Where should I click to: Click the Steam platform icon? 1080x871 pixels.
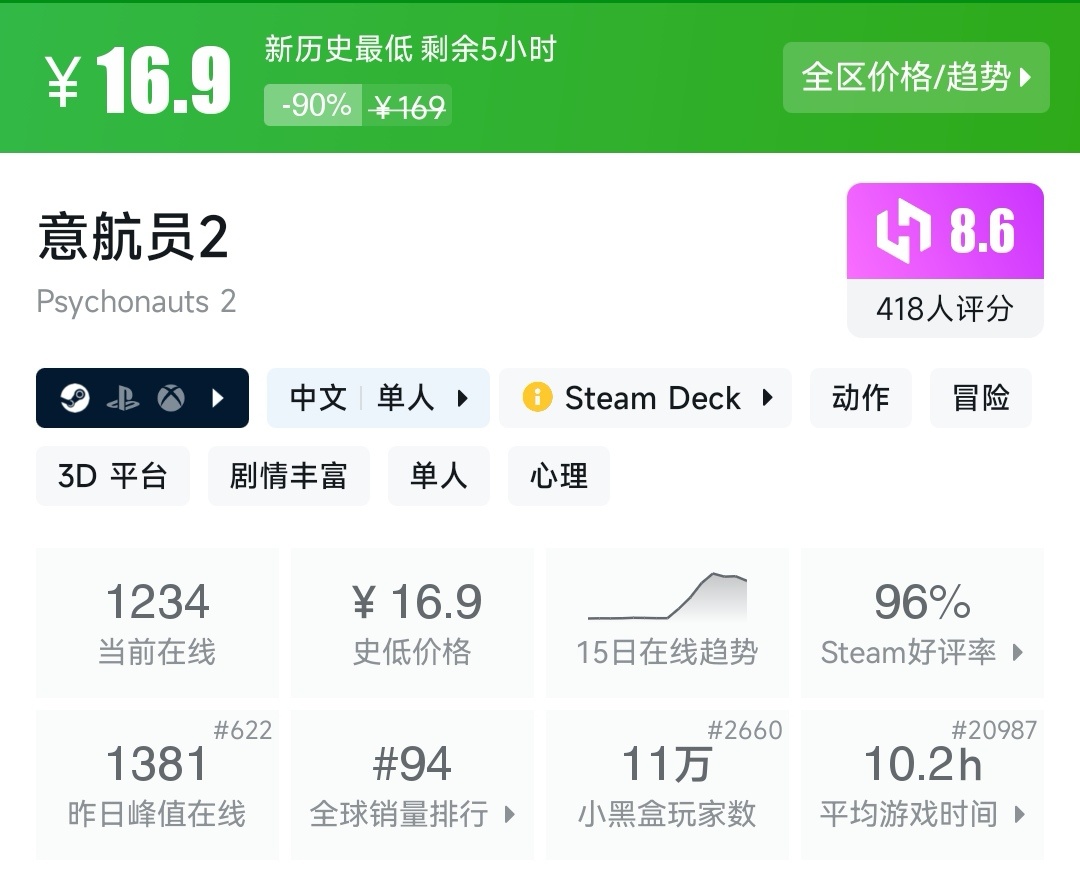(75, 398)
